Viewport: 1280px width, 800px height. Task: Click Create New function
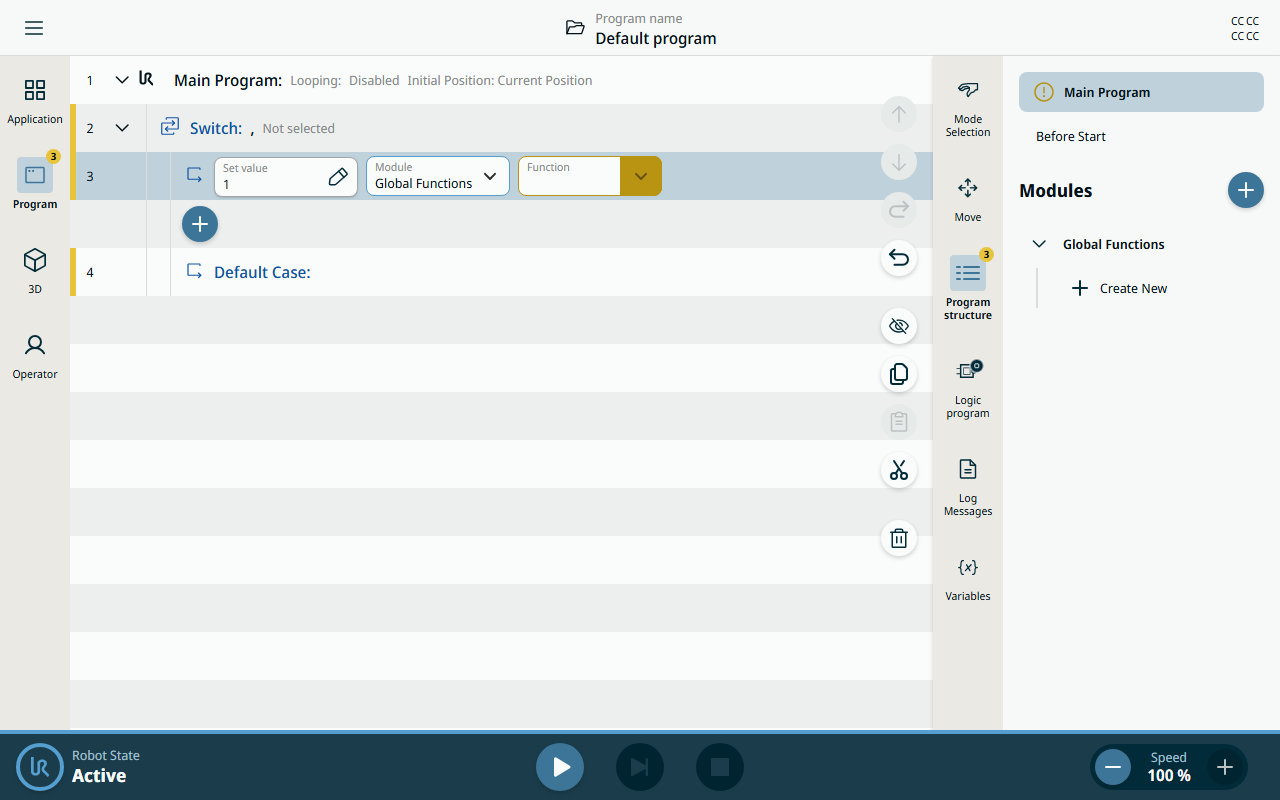1120,288
